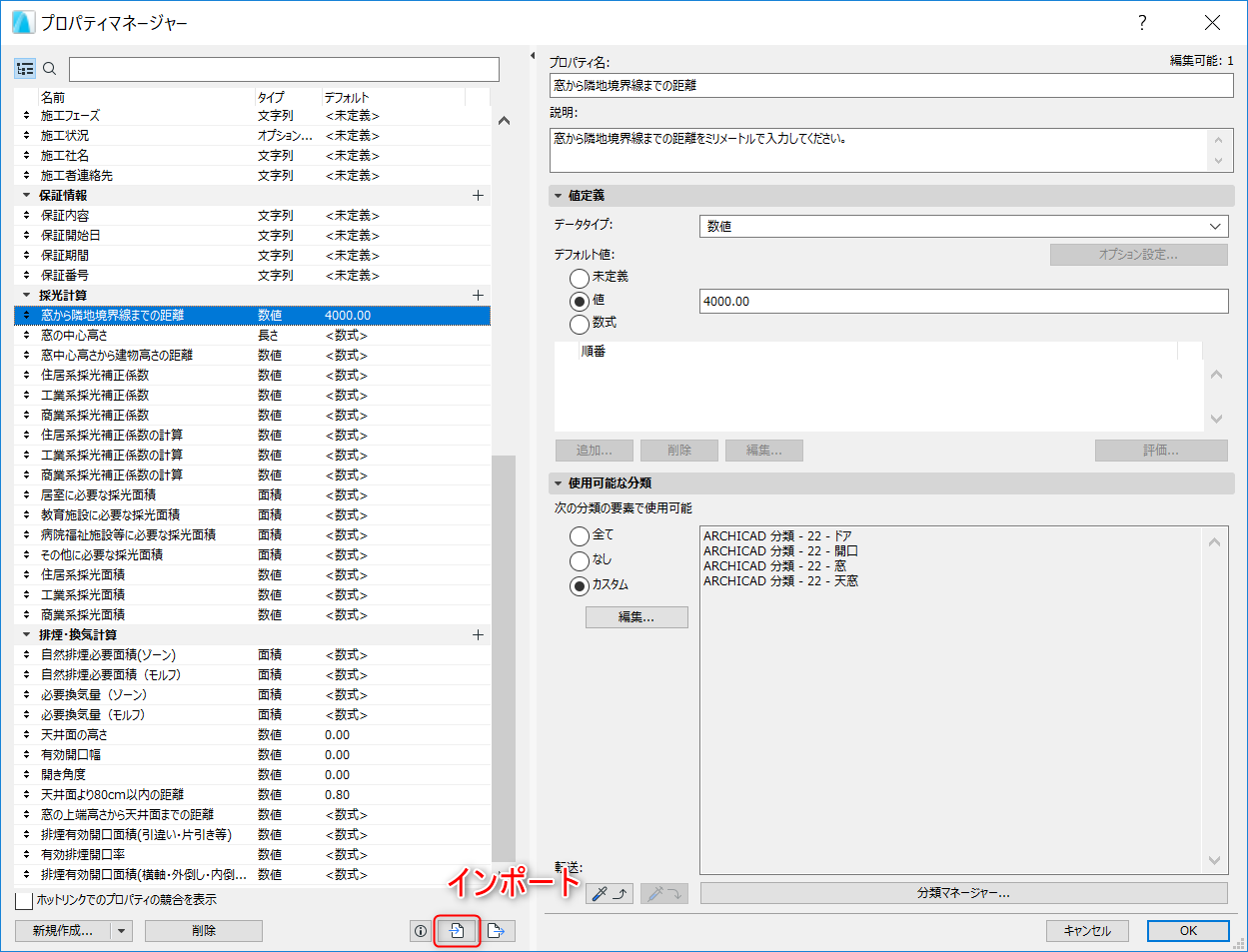This screenshot has height=952, width=1248.
Task: Select the 数式 radio button
Action: click(x=580, y=324)
